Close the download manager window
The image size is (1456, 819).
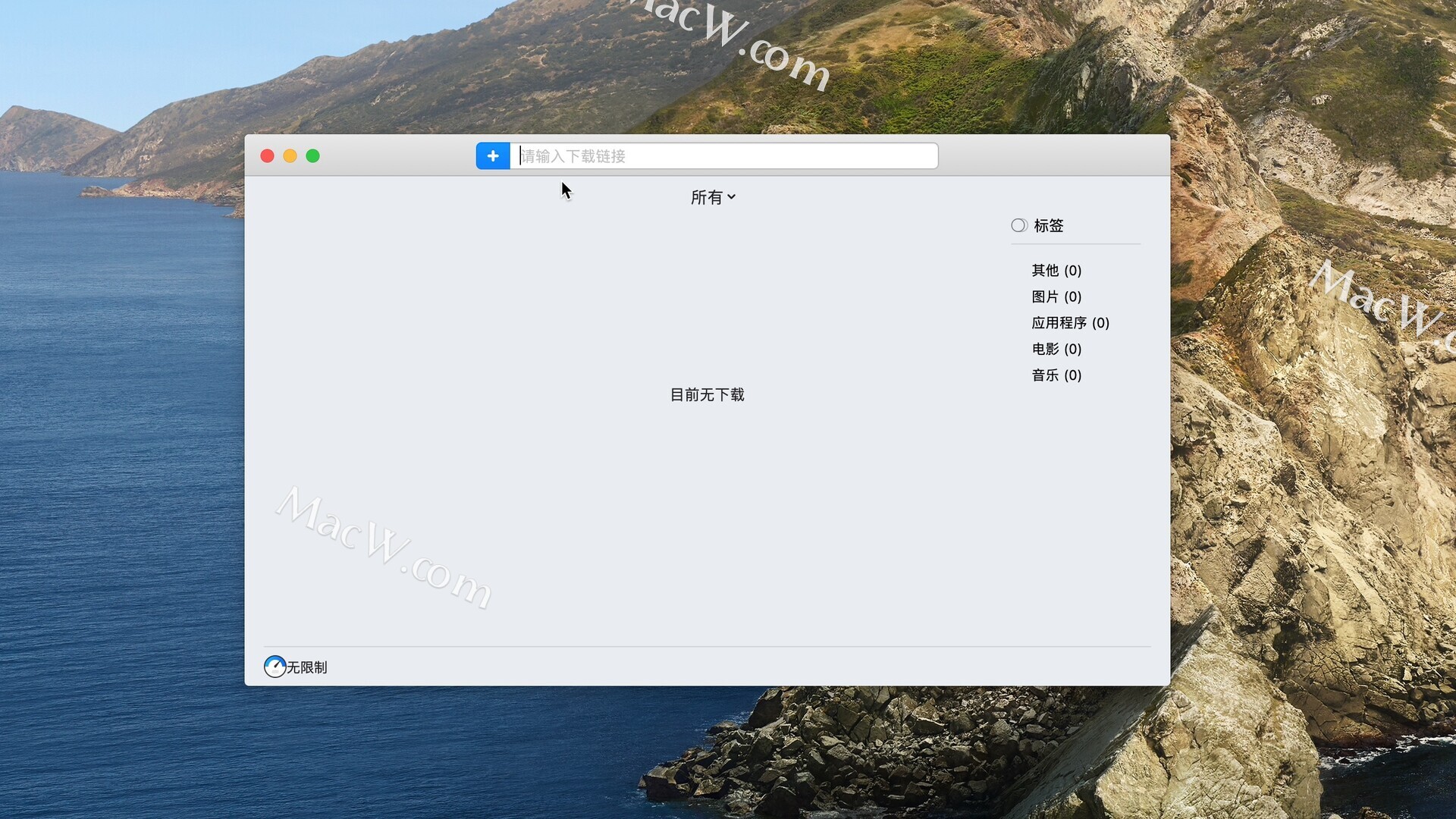pyautogui.click(x=267, y=155)
